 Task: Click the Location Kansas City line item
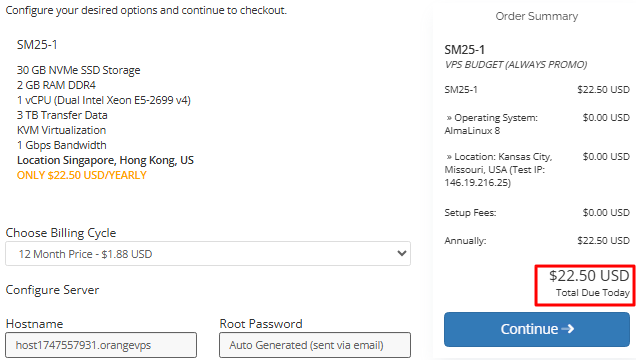[537, 169]
